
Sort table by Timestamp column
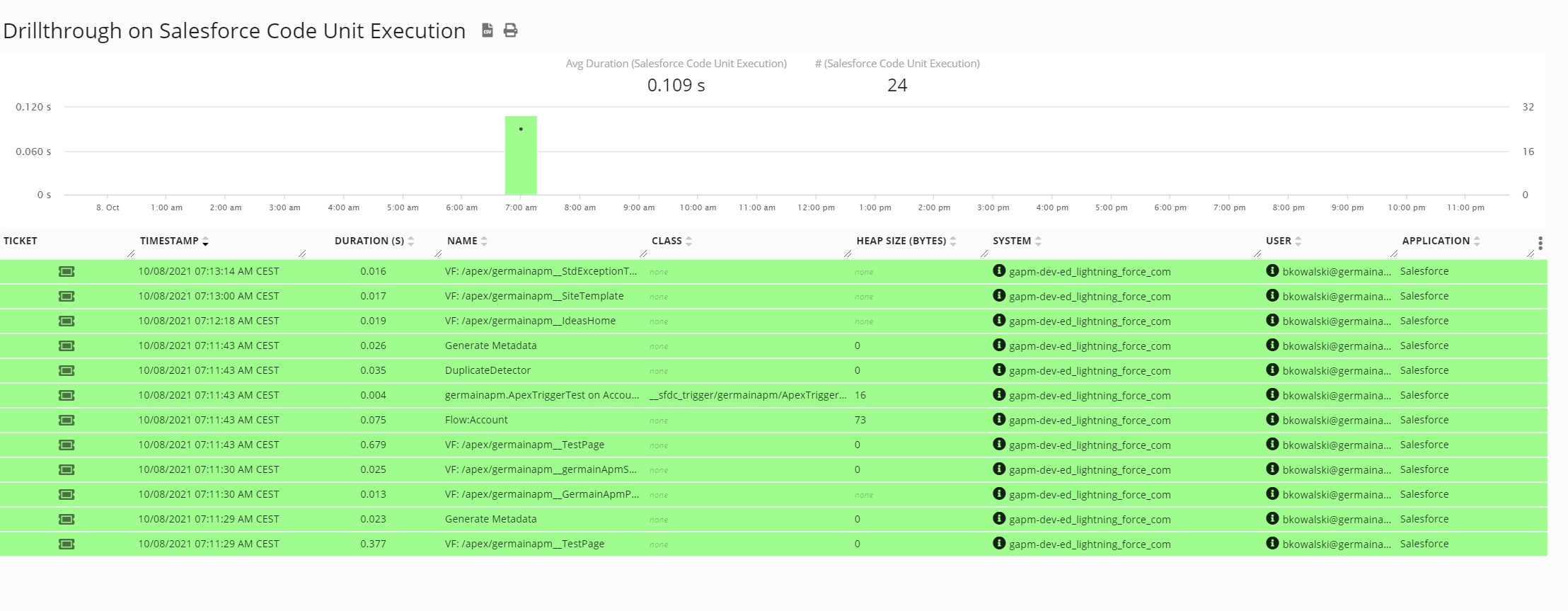coord(169,241)
